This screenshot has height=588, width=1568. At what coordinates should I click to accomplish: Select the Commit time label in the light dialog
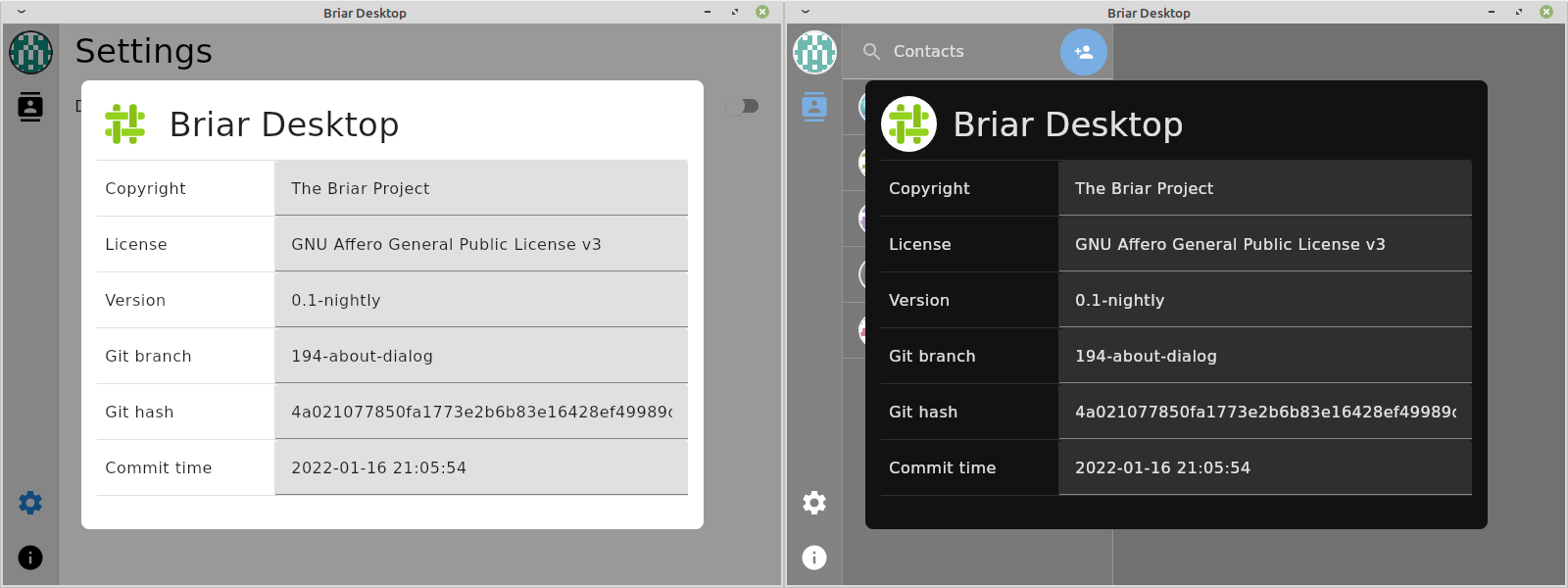point(158,467)
